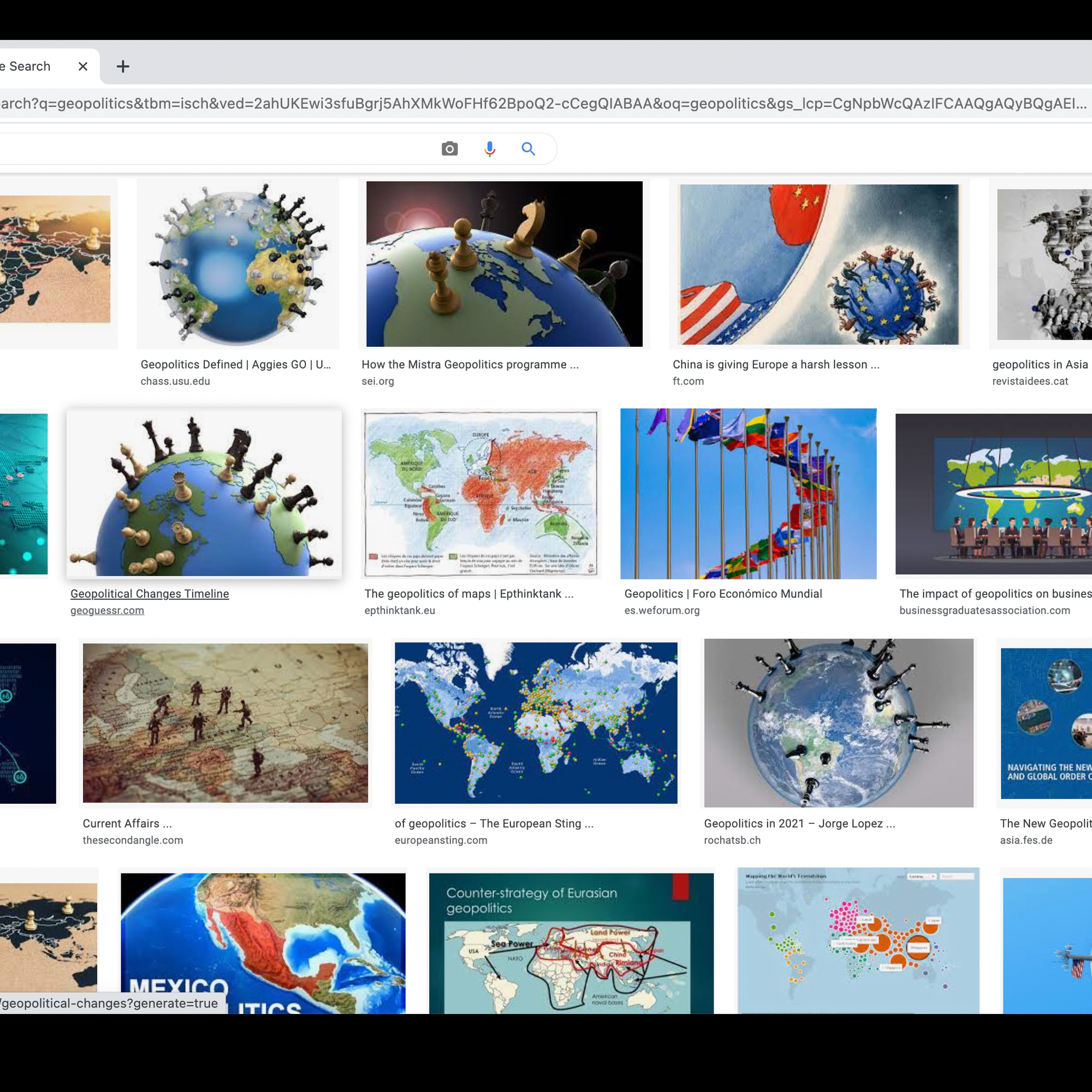1092x1092 pixels.
Task: Click the rochatsb.ch source text
Action: click(732, 840)
